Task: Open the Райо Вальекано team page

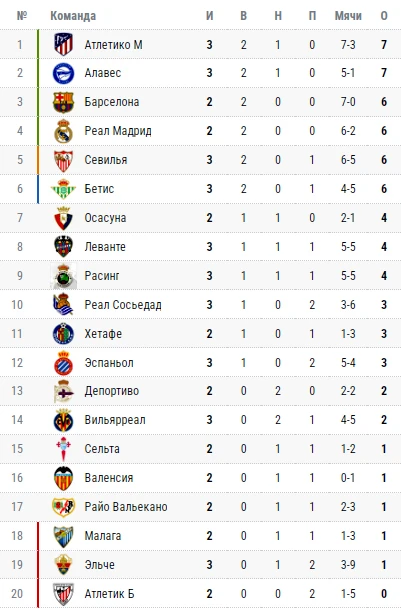Action: click(x=126, y=506)
